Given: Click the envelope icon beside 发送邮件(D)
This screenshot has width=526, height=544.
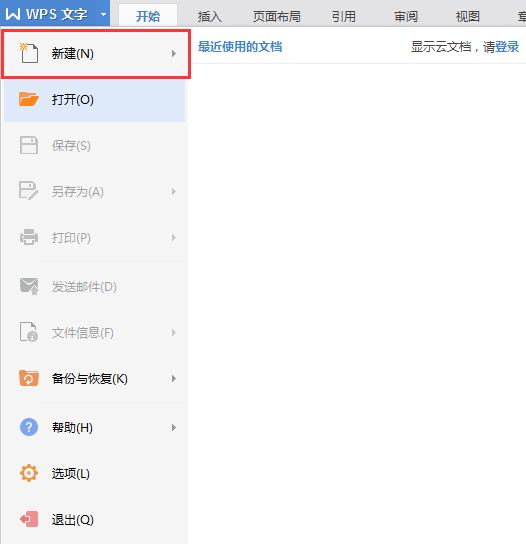Looking at the screenshot, I should pyautogui.click(x=29, y=286).
